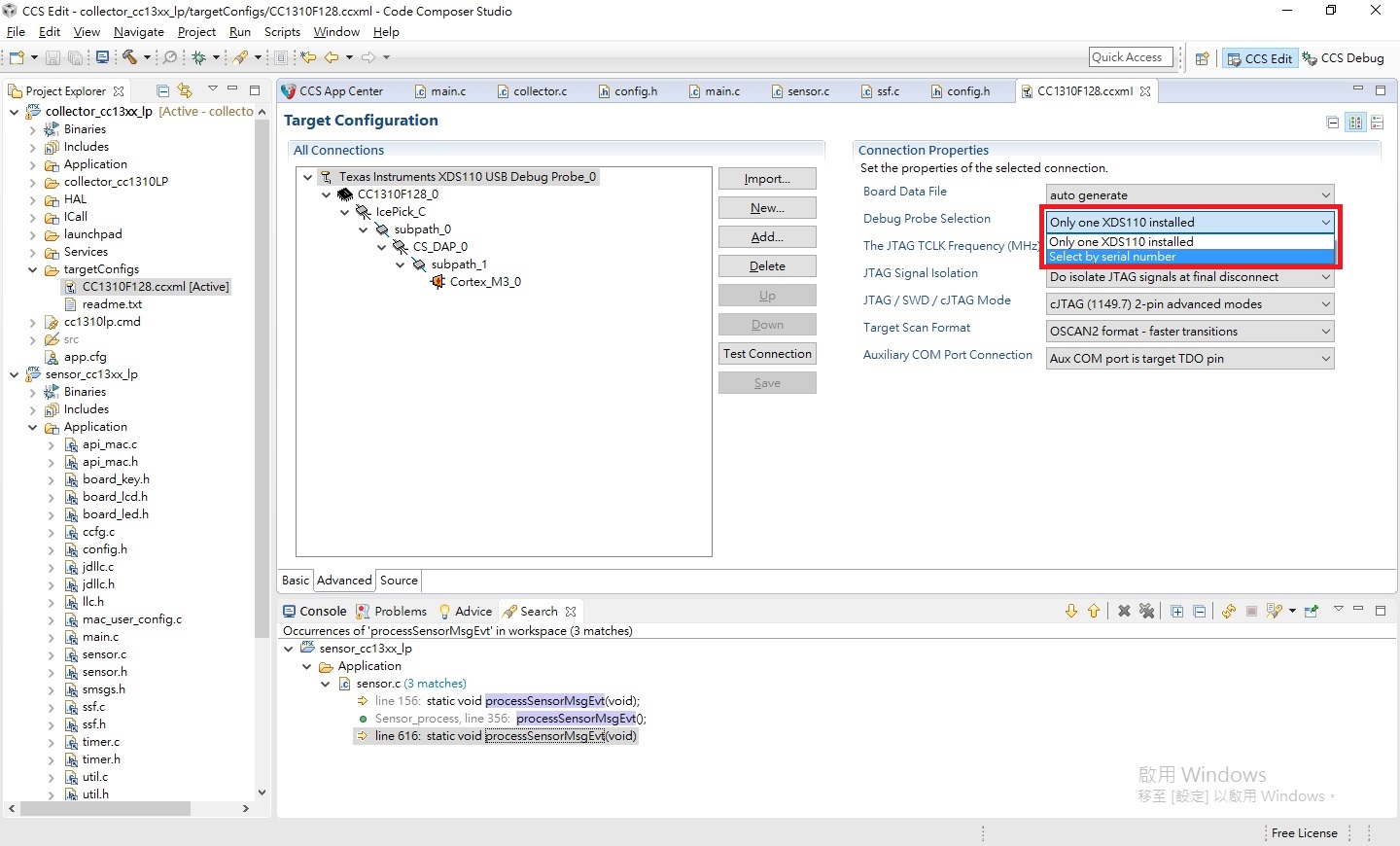Image resolution: width=1400 pixels, height=846 pixels.
Task: Select the 'Sensor_process, line 356' search match
Action: 502,719
